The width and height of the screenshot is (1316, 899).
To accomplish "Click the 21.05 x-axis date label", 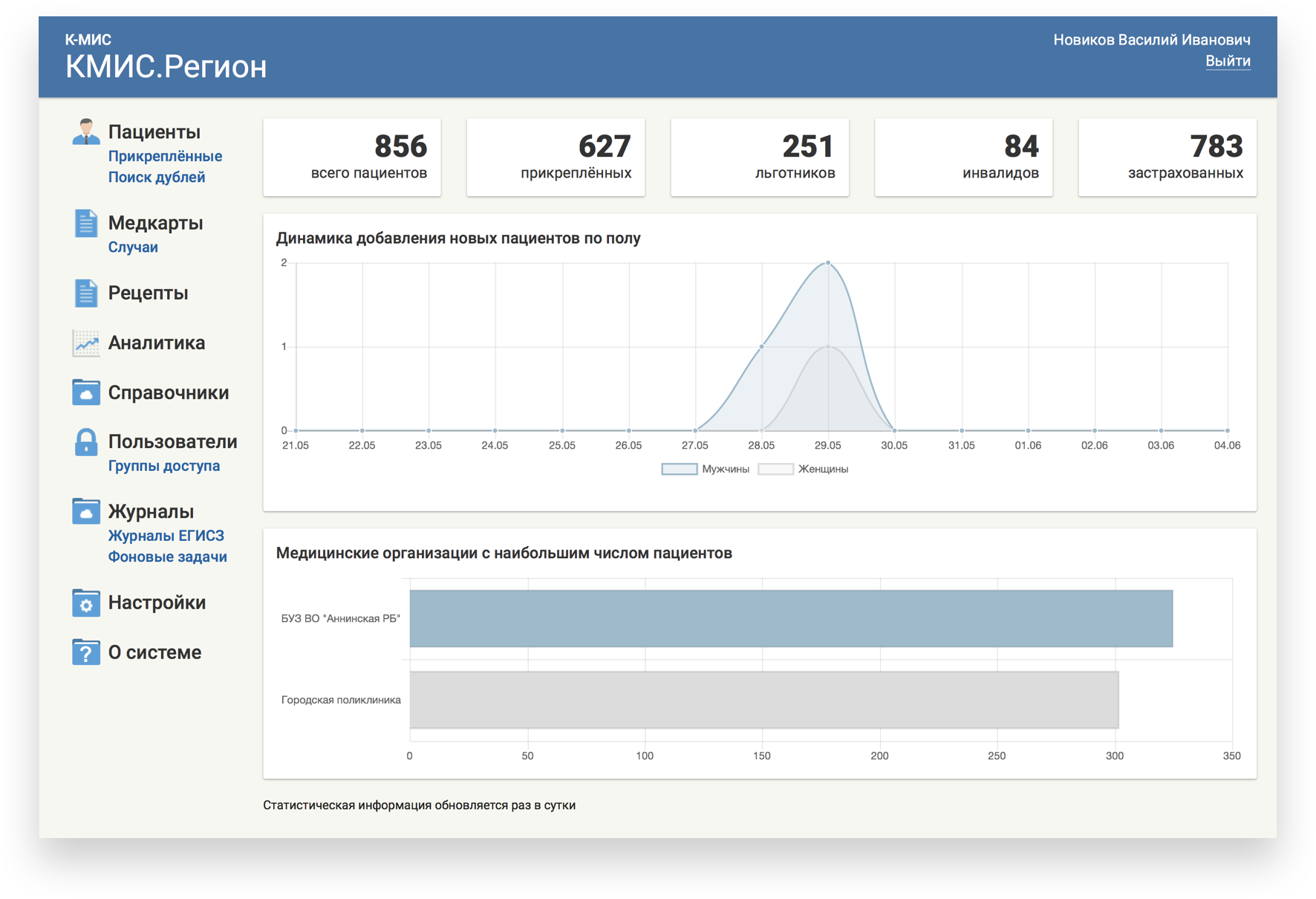I will tap(296, 445).
